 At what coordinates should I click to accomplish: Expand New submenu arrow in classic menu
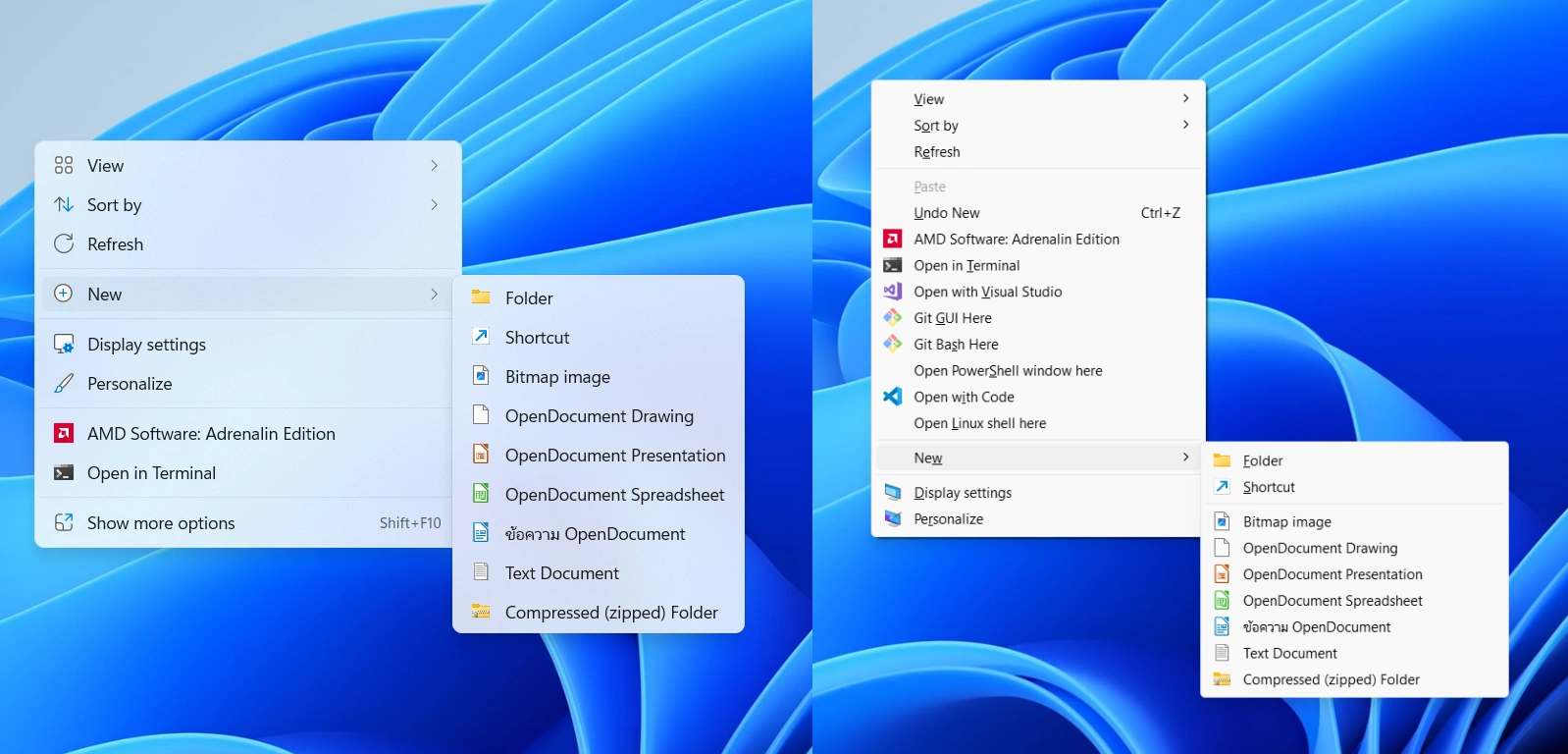coord(1185,458)
